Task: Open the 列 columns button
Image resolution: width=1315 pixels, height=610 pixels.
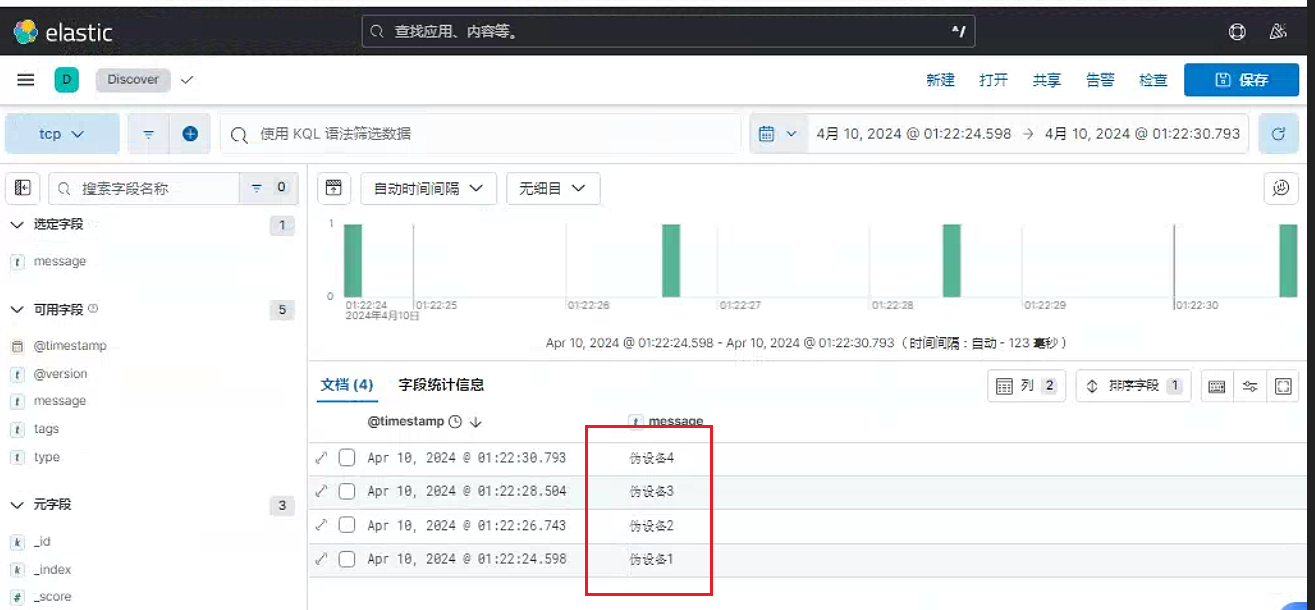Action: 1027,386
